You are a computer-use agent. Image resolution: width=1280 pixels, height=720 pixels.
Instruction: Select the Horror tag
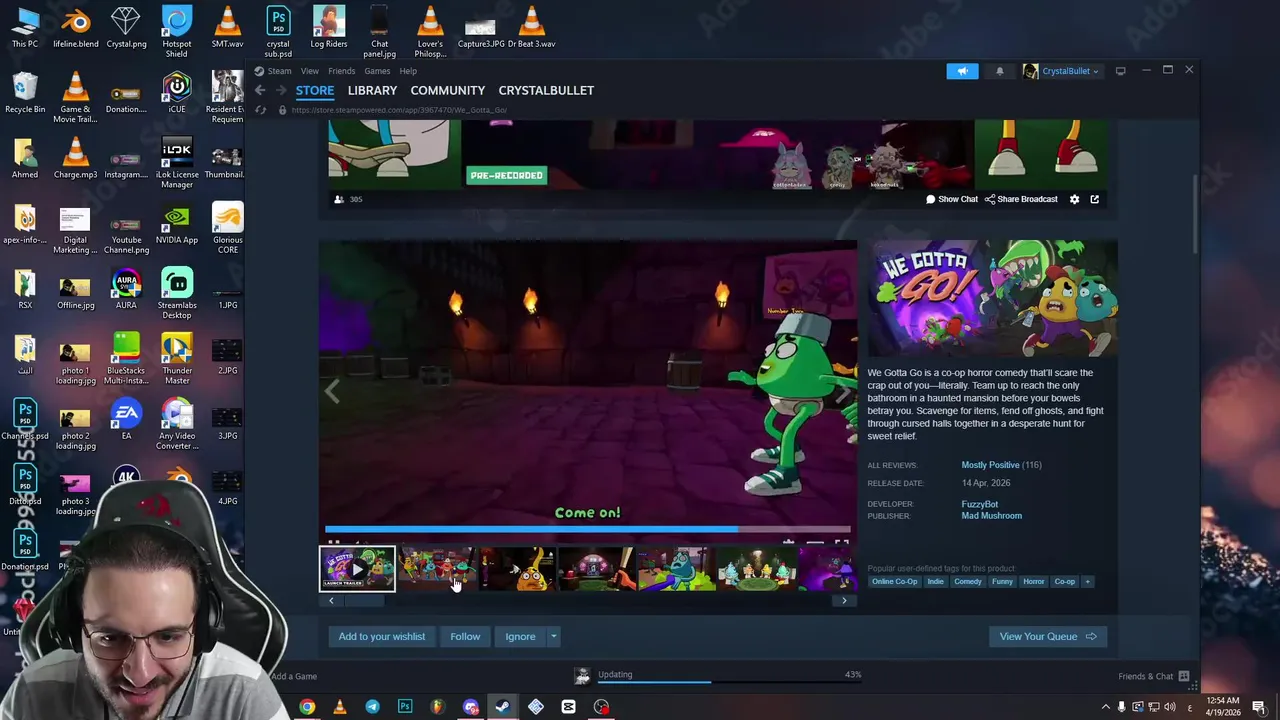(x=1033, y=581)
